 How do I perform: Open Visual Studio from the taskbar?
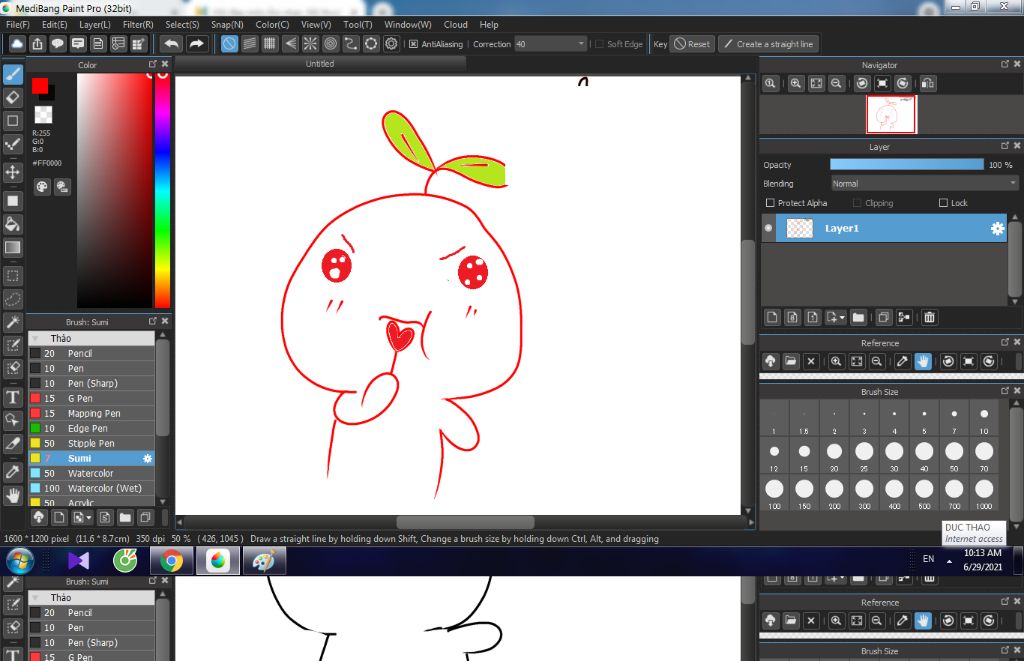[78, 560]
